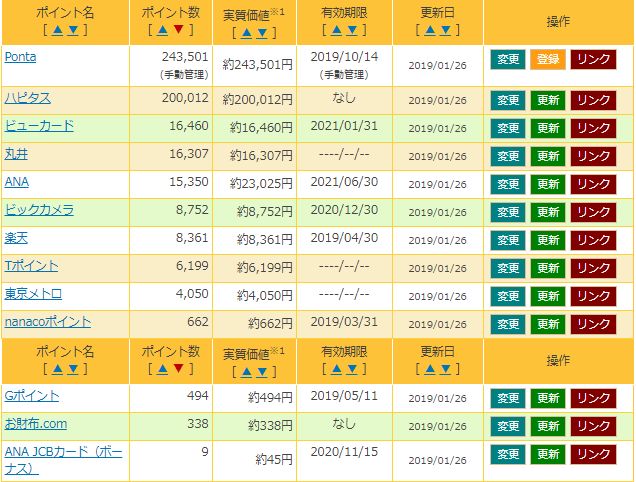Screen dimensions: 636x482
Task: Click red descending arrow in lower ポイント数 header
Action: tap(178, 368)
